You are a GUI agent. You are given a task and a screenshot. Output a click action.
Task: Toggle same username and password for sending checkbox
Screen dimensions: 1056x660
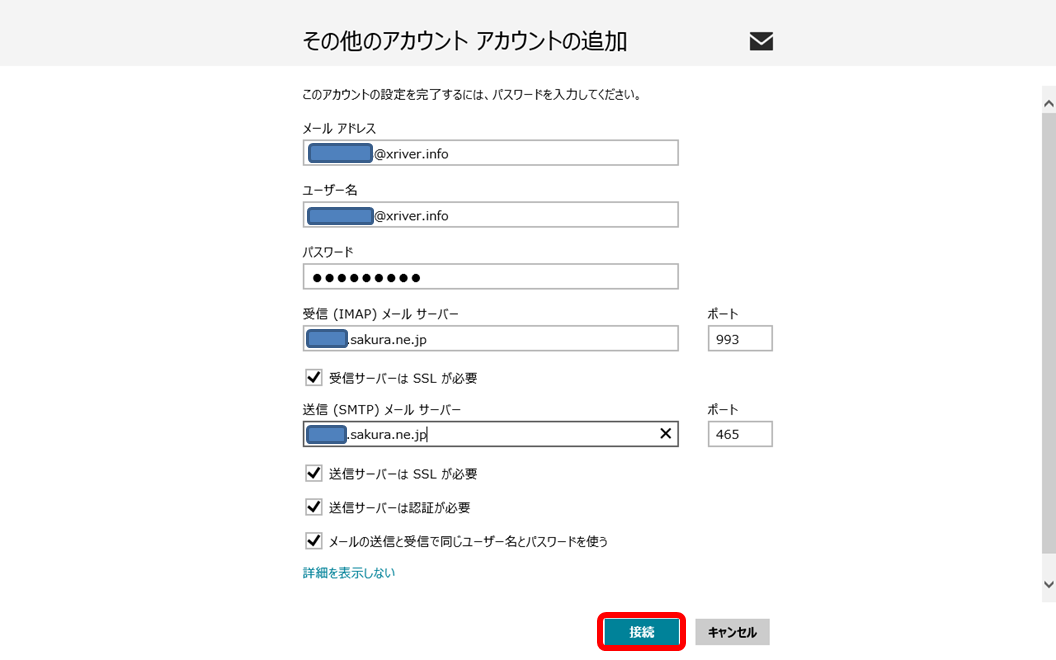click(314, 541)
